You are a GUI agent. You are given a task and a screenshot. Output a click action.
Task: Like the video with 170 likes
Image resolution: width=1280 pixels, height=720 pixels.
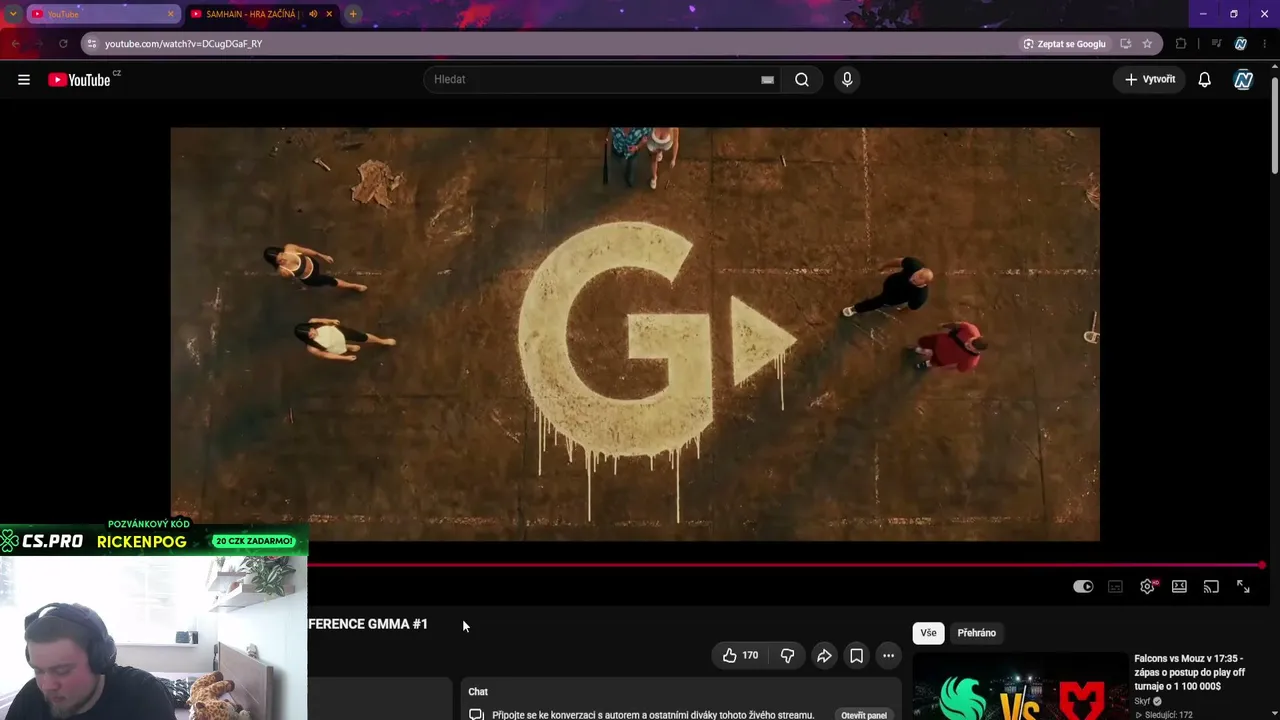pyautogui.click(x=740, y=656)
